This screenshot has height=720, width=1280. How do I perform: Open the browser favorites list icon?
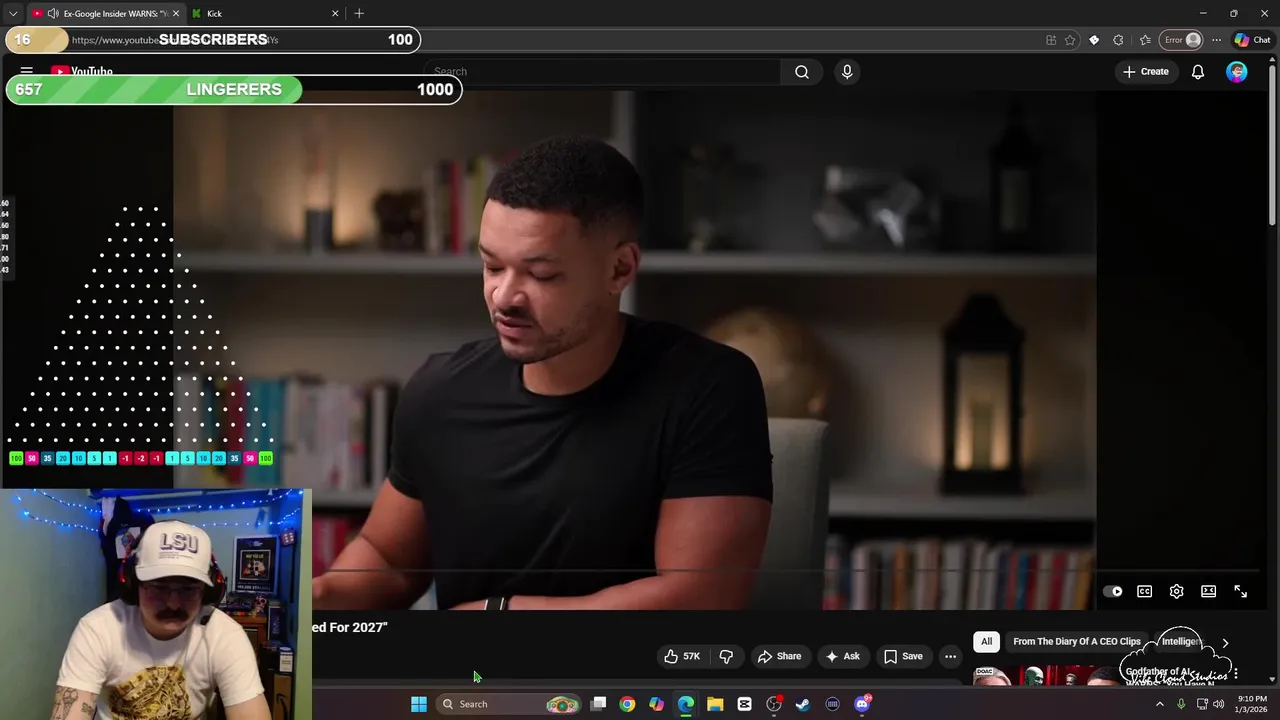click(1145, 40)
